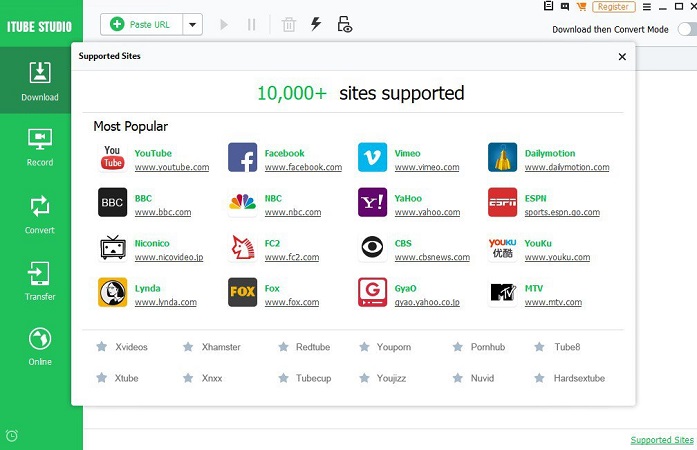This screenshot has width=697, height=450.
Task: Click the MTV logo icon
Action: click(502, 292)
